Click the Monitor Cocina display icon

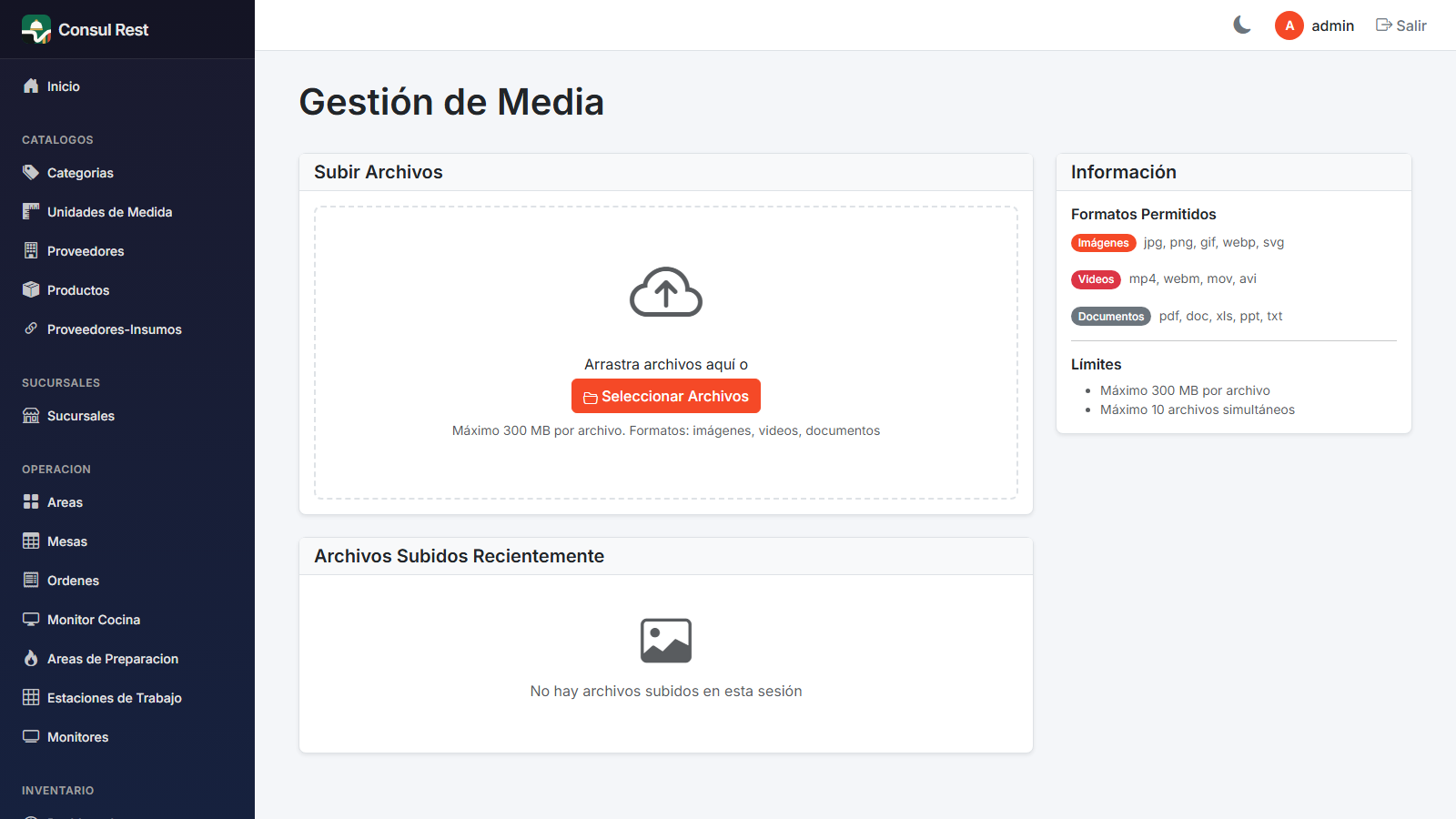(31, 619)
